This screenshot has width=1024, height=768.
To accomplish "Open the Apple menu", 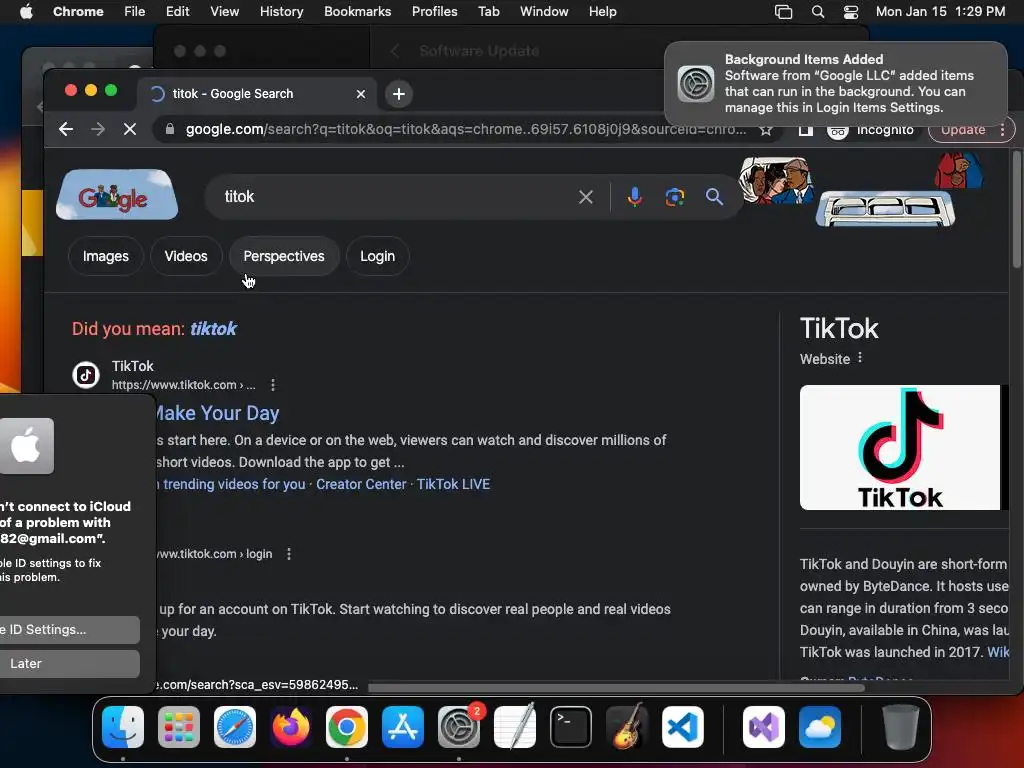I will coord(26,12).
